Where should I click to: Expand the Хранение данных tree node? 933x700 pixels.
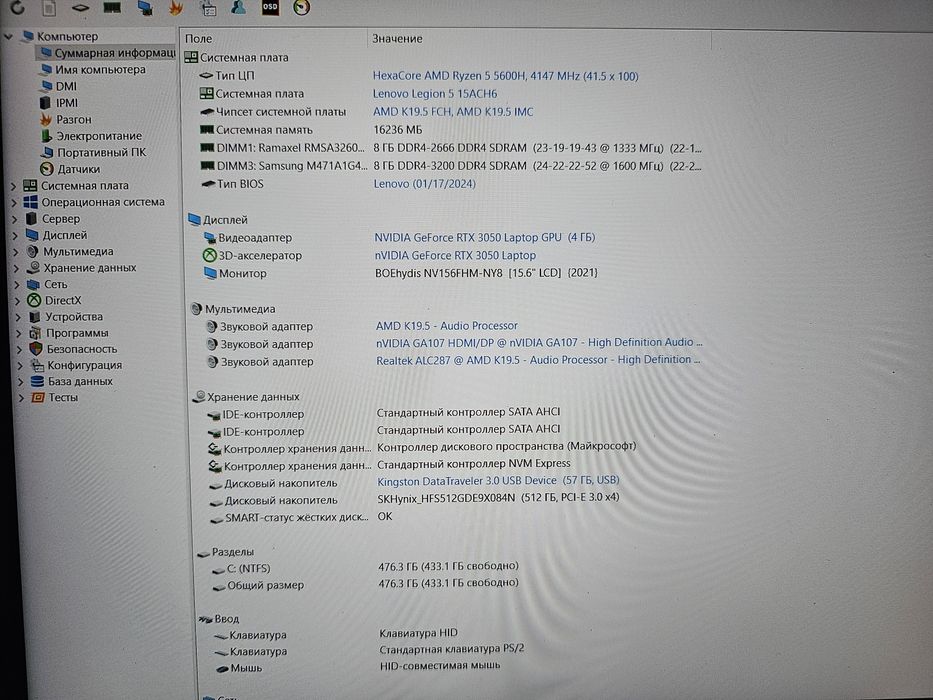(17, 268)
